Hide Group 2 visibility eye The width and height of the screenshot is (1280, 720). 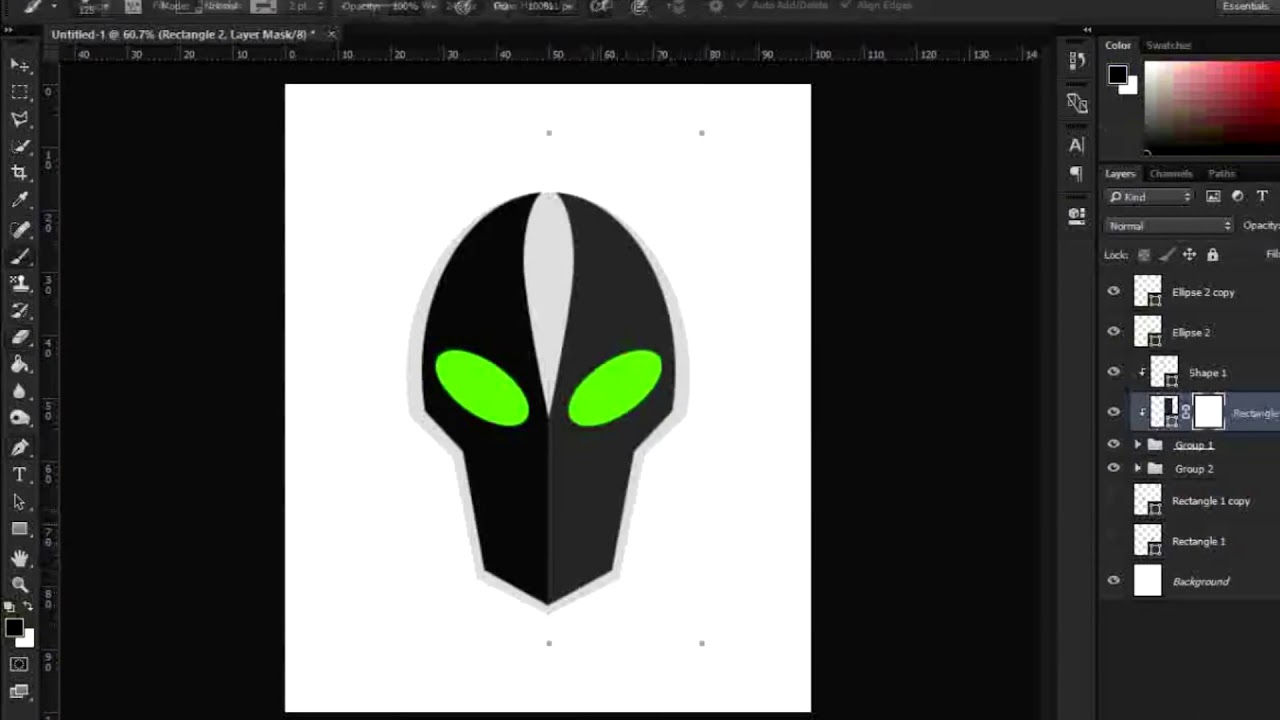tap(1114, 468)
